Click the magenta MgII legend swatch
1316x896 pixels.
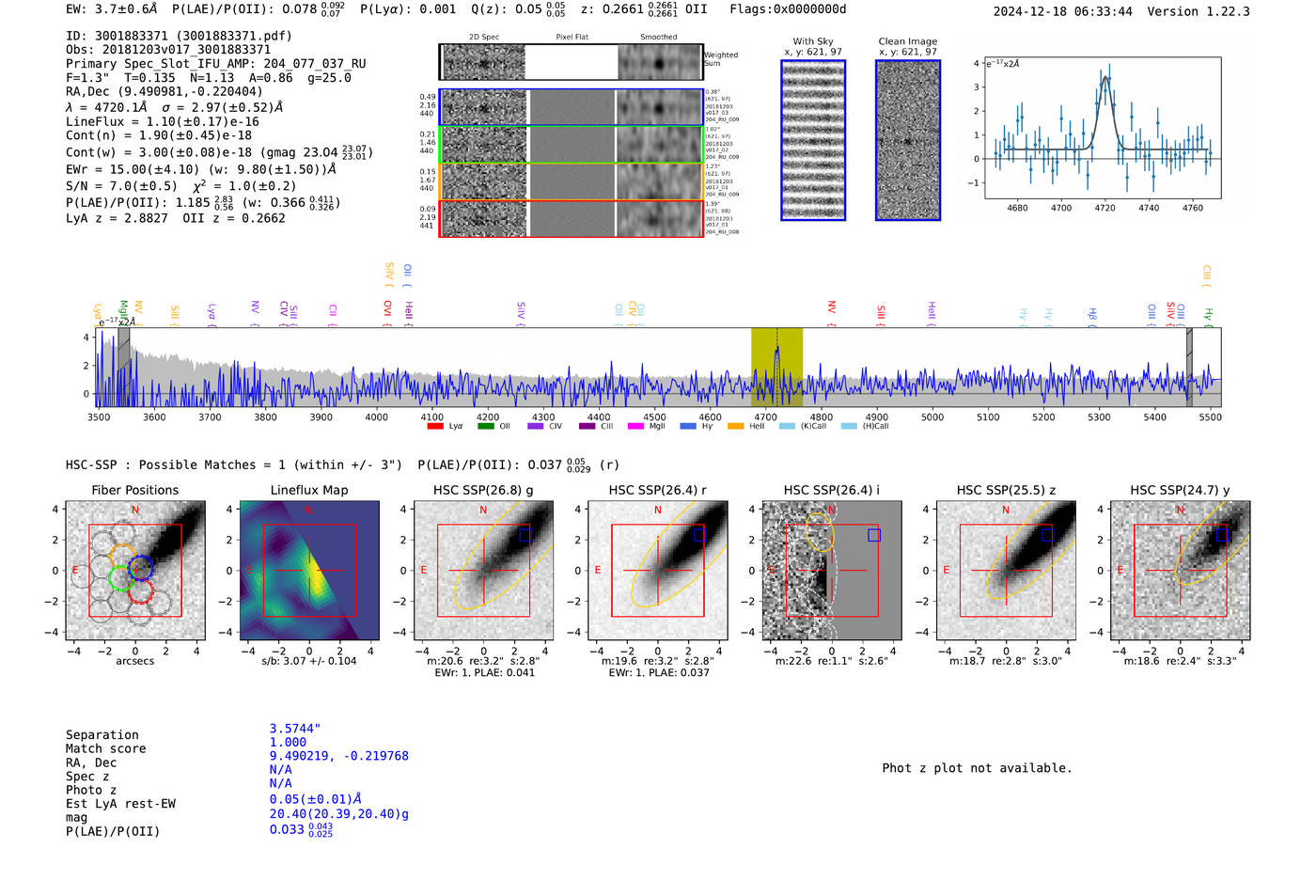click(x=635, y=427)
